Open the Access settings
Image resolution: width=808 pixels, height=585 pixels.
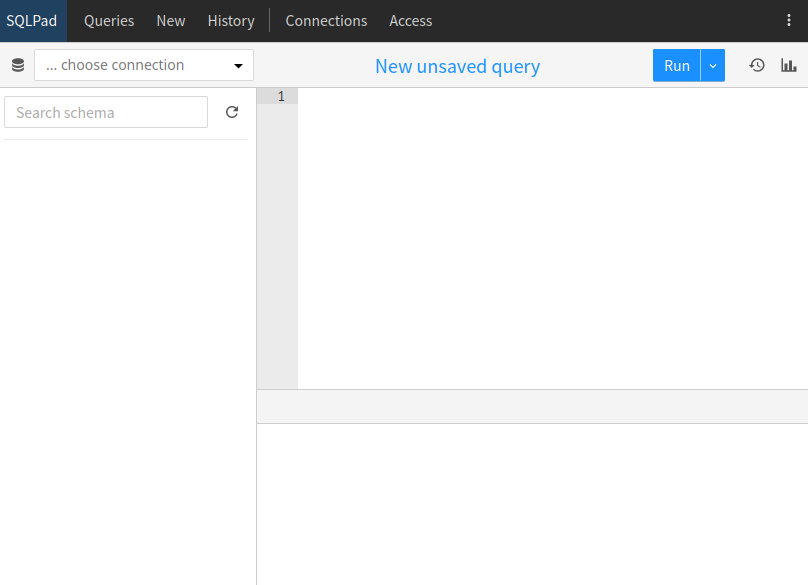pyautogui.click(x=411, y=21)
